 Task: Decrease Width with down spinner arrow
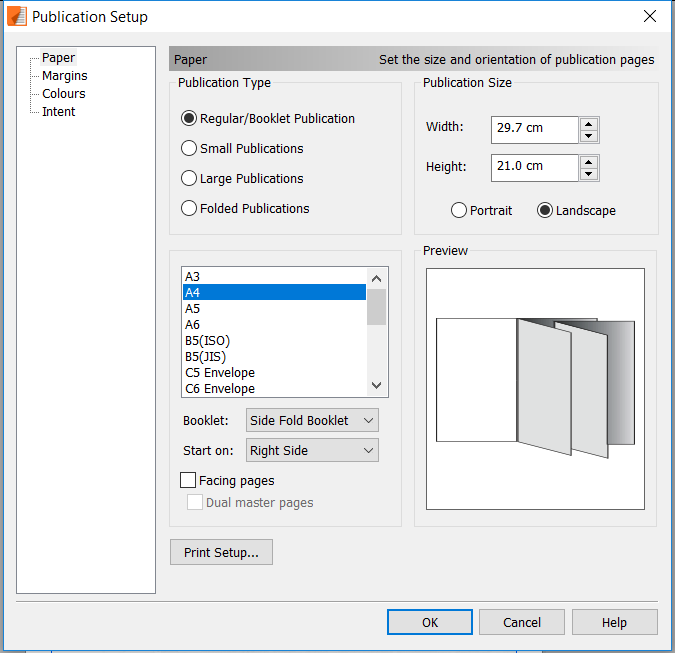coord(588,136)
